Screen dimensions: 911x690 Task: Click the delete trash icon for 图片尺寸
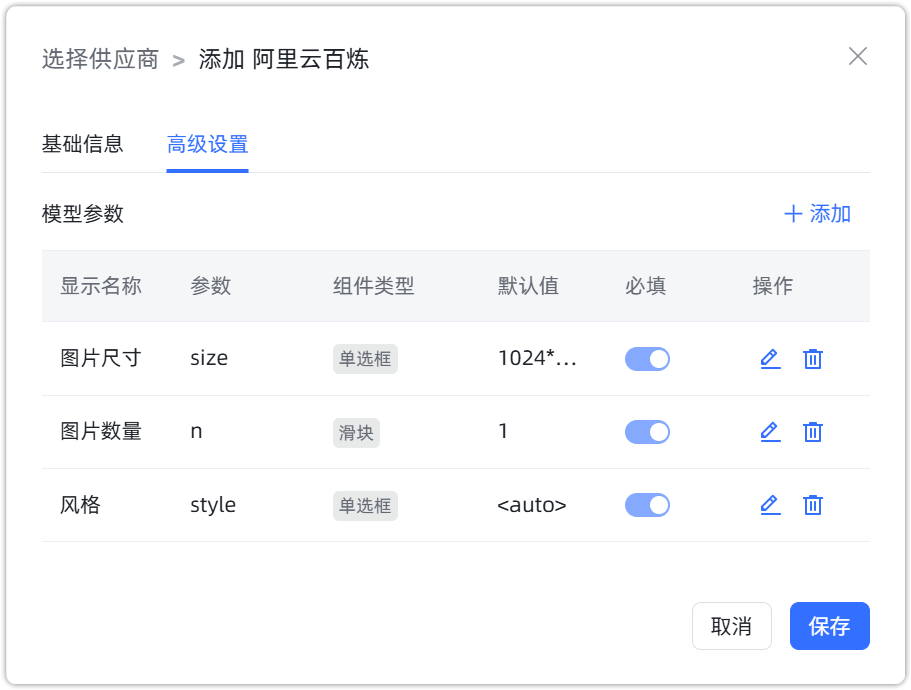812,358
